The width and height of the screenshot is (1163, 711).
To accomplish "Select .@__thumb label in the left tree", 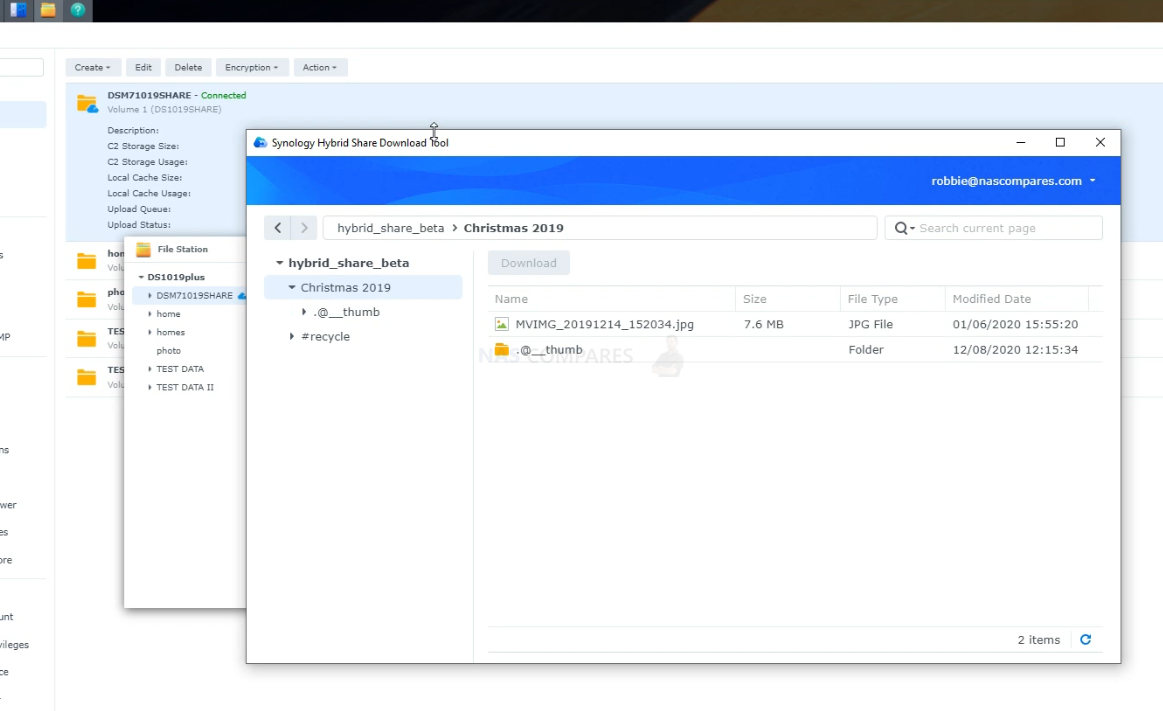I will [x=346, y=312].
